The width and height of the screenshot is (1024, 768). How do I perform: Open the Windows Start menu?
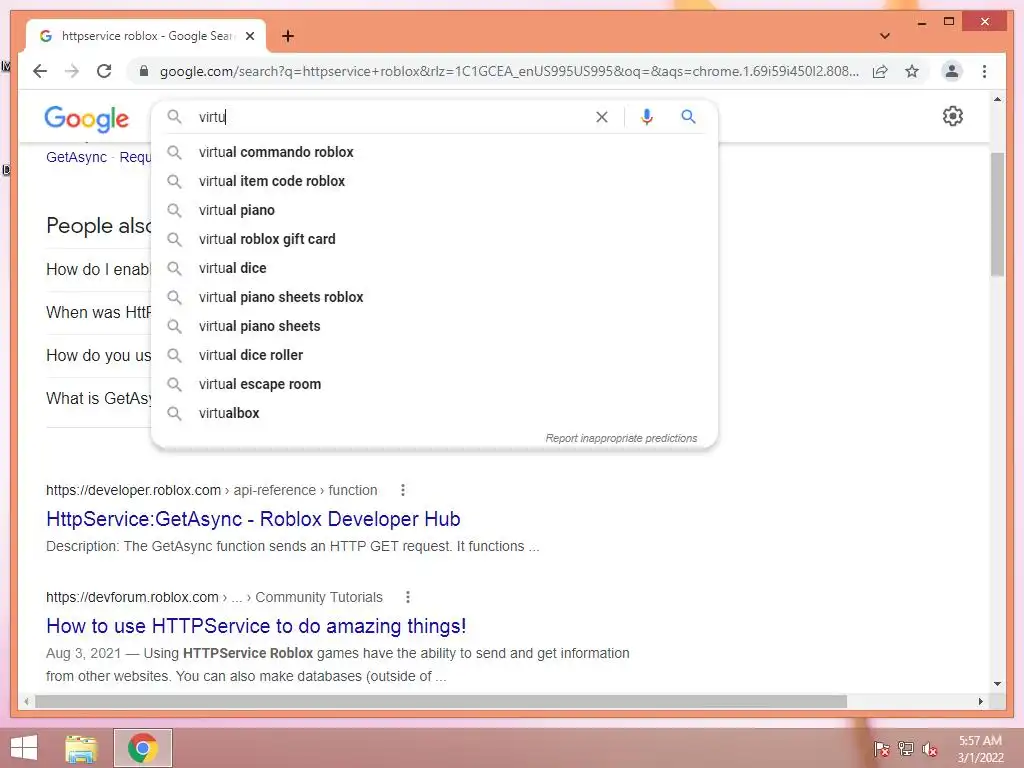(24, 748)
